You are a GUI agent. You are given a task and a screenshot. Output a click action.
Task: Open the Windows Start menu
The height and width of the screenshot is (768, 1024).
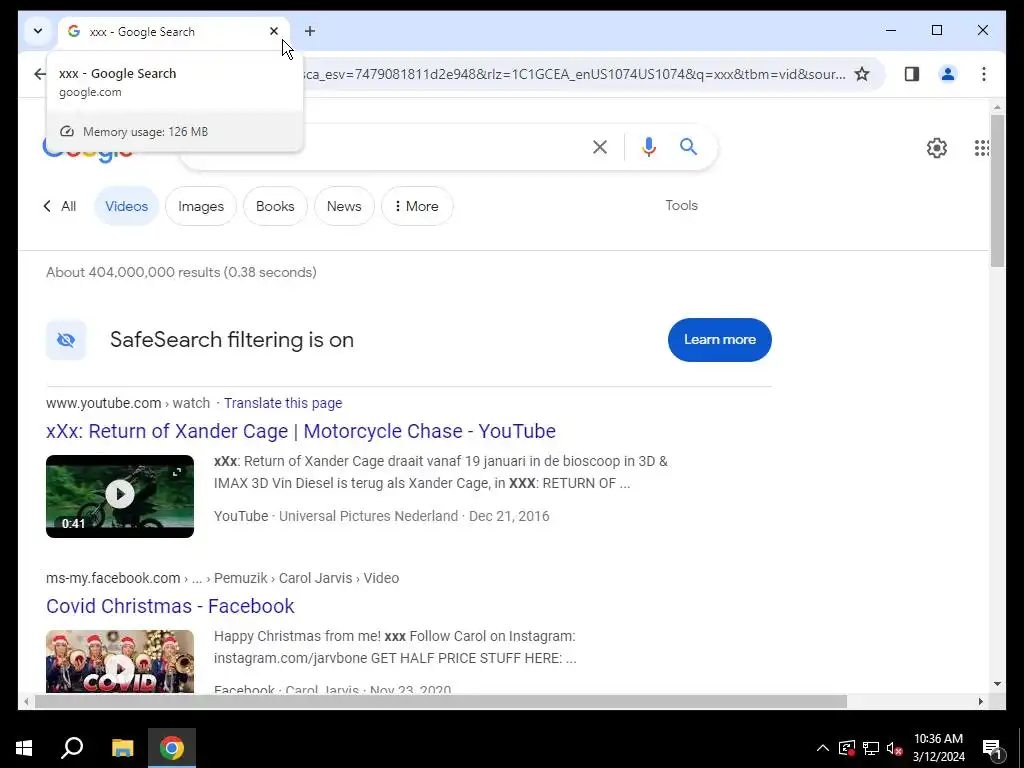(24, 748)
